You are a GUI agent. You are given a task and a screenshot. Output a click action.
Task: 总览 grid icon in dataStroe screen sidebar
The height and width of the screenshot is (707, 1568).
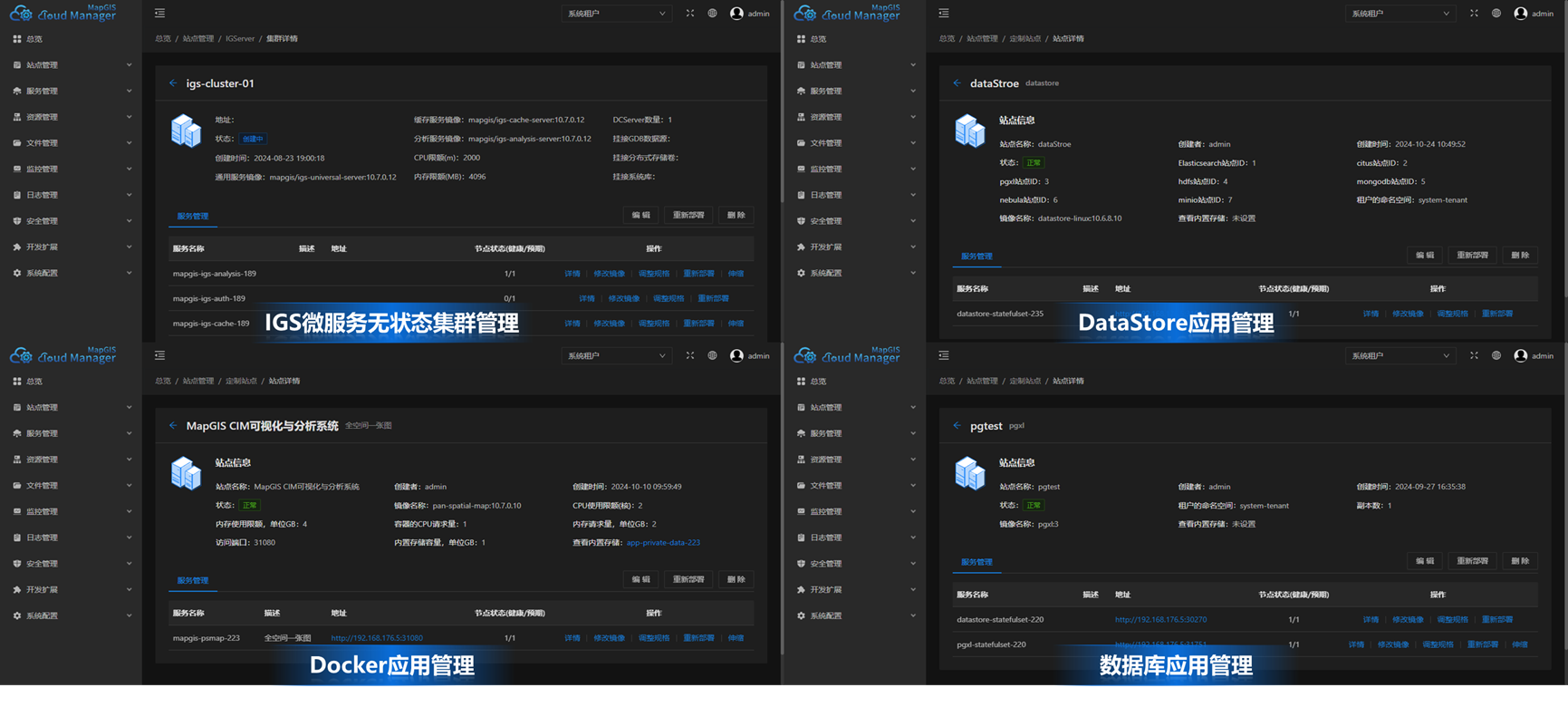tap(801, 39)
